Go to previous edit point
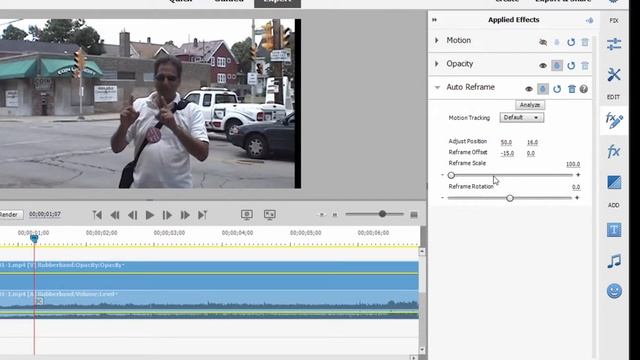Screen dimensions: 640x360 (x=97, y=215)
